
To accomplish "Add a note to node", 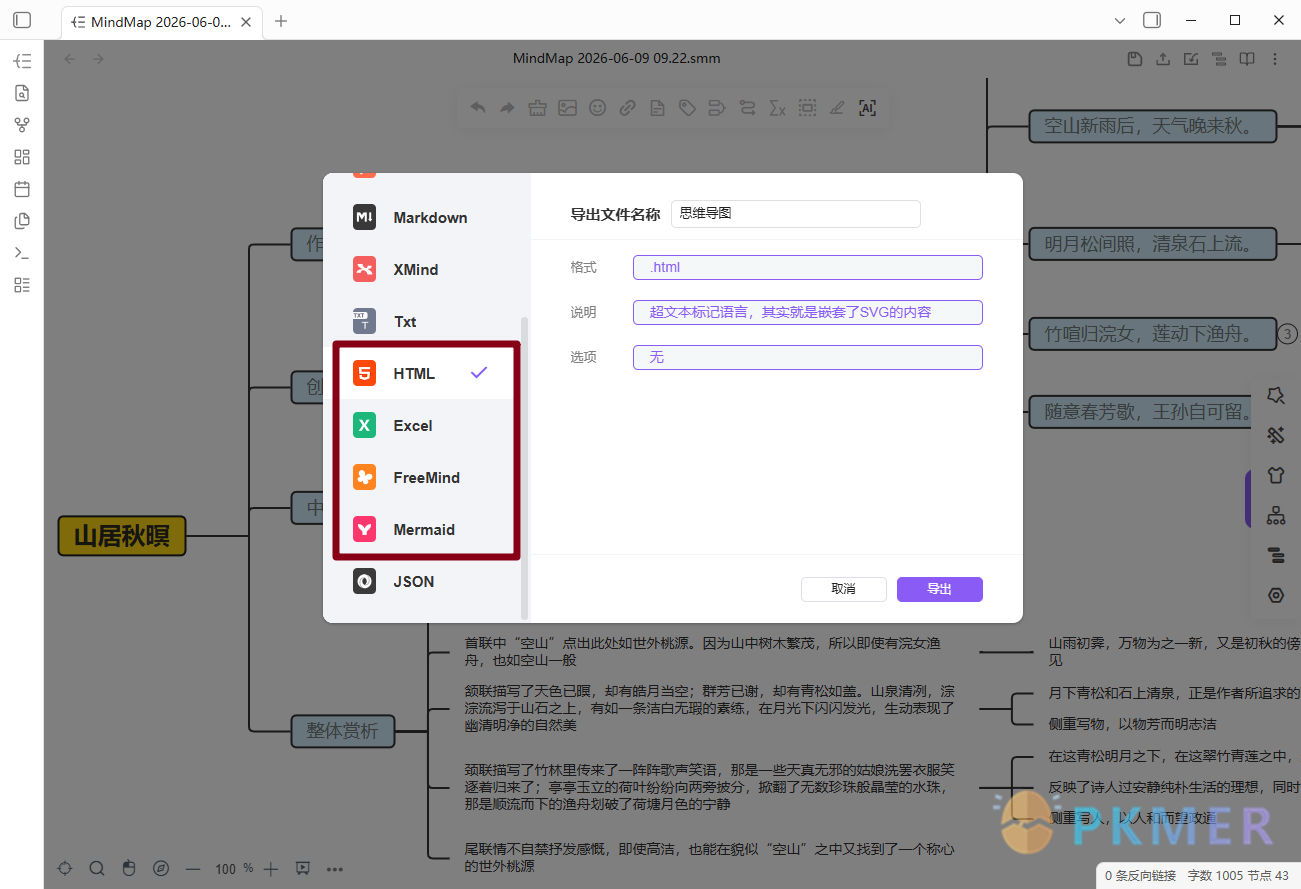I will point(657,108).
